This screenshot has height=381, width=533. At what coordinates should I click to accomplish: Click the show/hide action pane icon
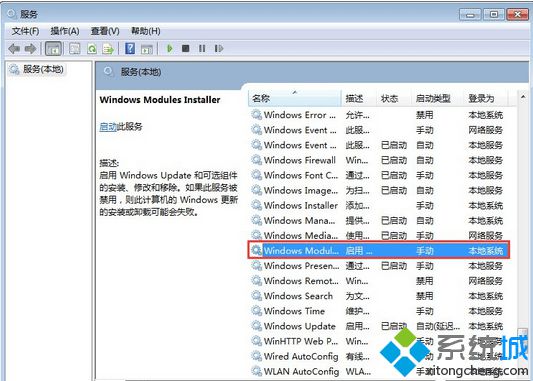tap(147, 49)
